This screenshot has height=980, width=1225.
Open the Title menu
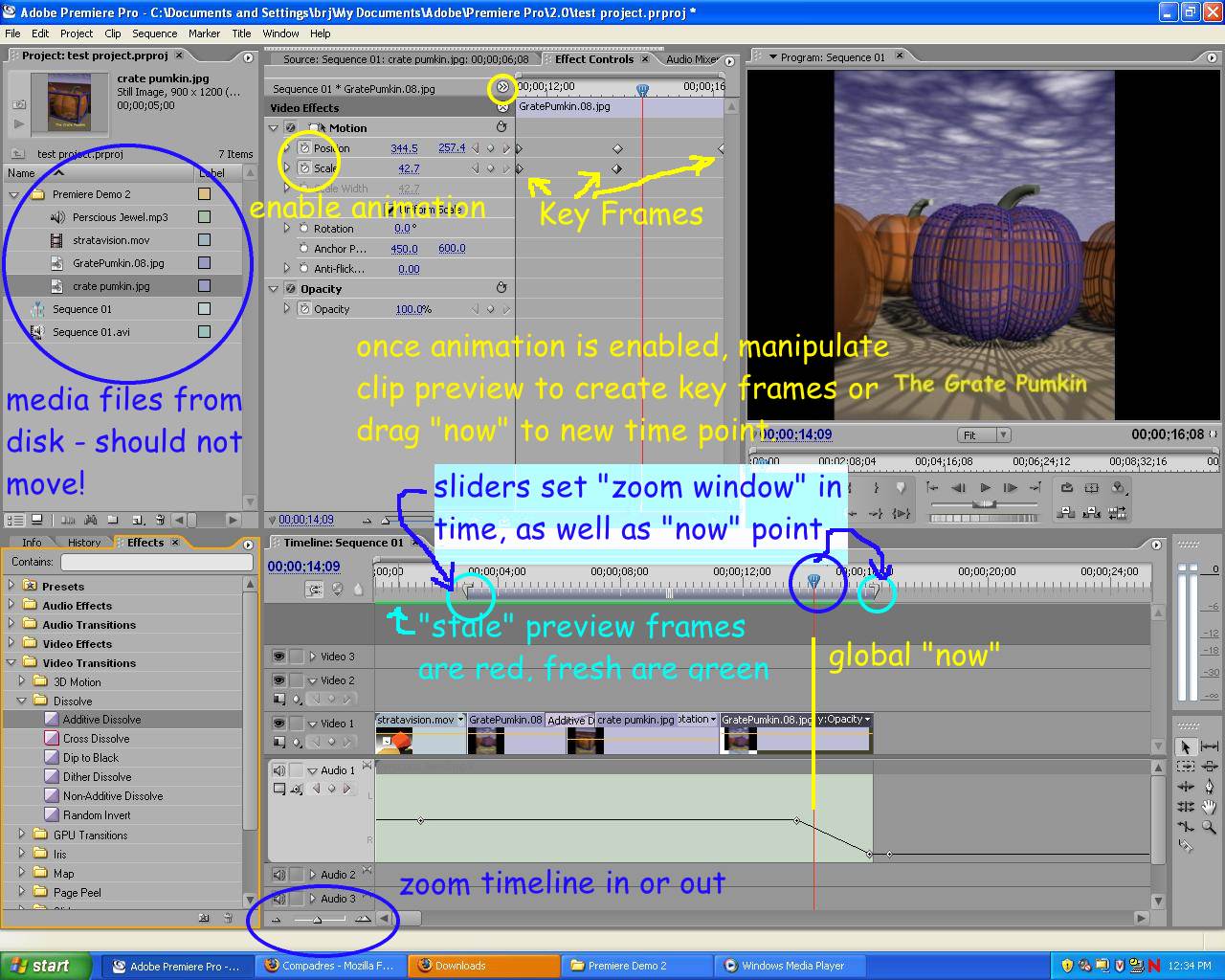coord(241,33)
